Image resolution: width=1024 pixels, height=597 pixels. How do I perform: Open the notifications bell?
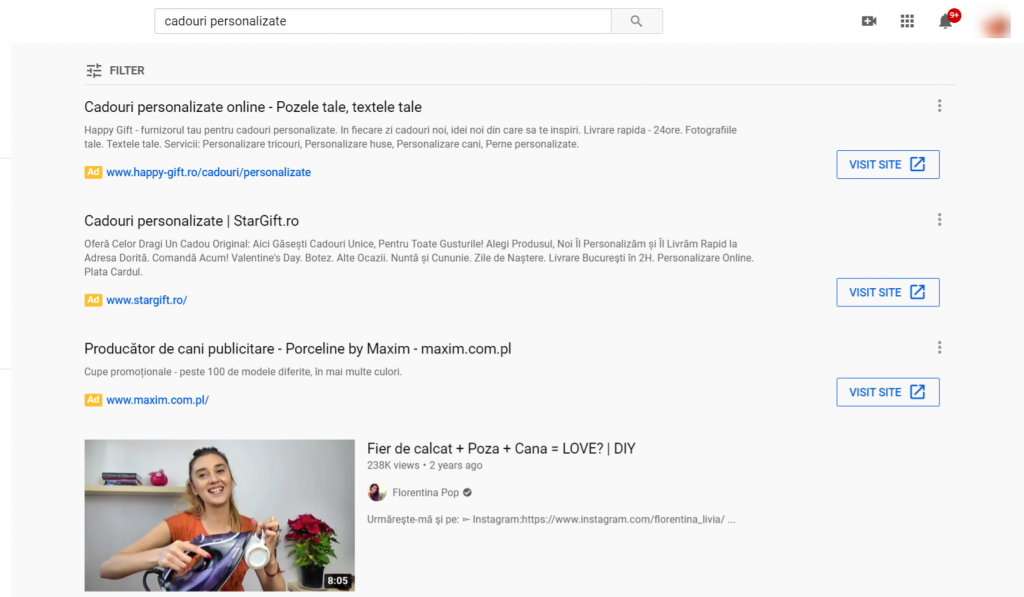pyautogui.click(x=945, y=21)
